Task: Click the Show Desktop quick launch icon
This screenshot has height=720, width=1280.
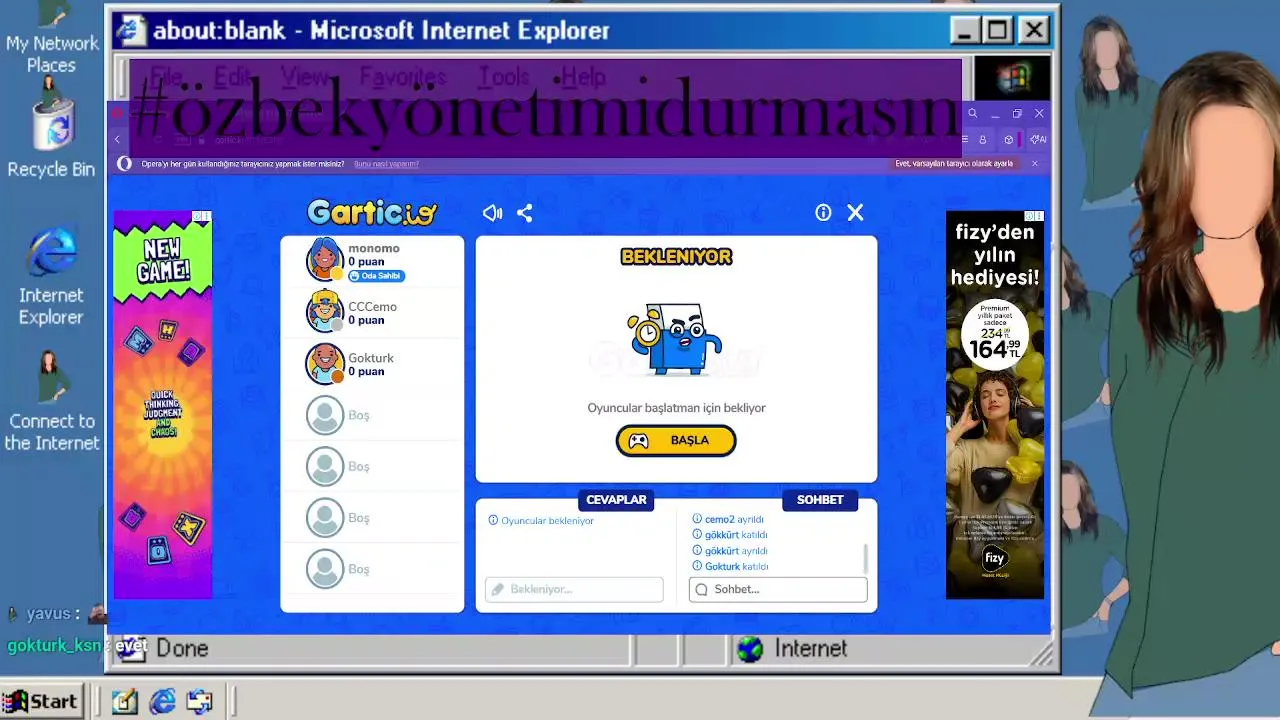Action: 124,702
